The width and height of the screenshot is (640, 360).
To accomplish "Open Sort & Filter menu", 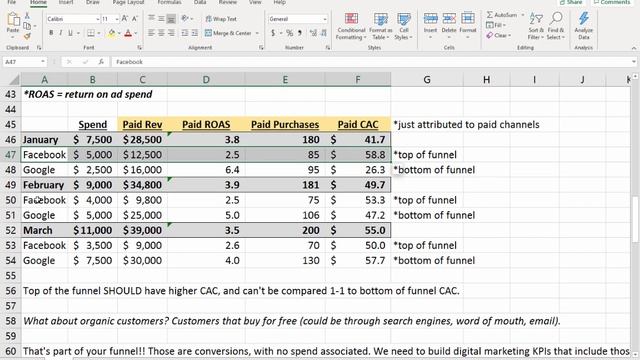I will [536, 25].
